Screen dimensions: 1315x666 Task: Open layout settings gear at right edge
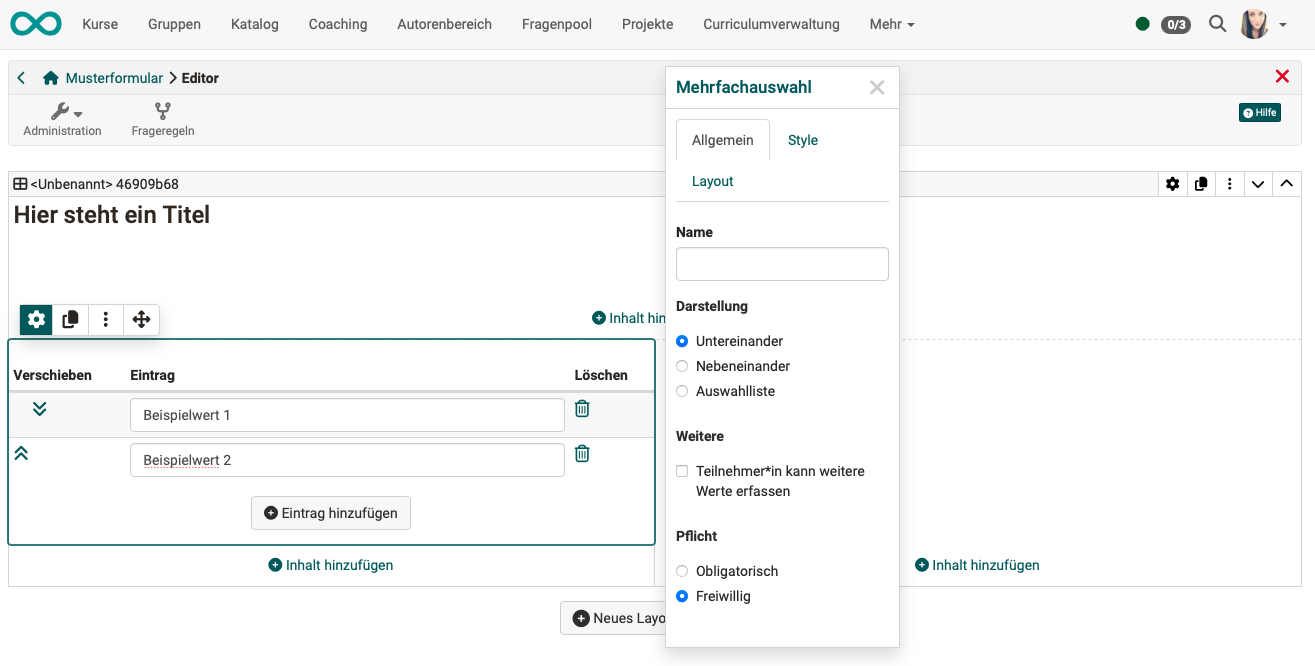click(1172, 184)
